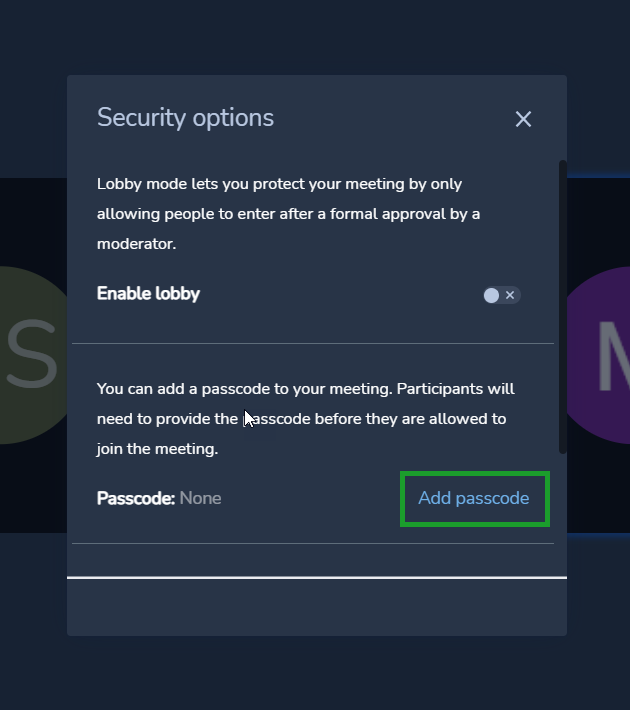Screen dimensions: 630x710
Task: Click the small x inside lobby switch
Action: pos(510,295)
